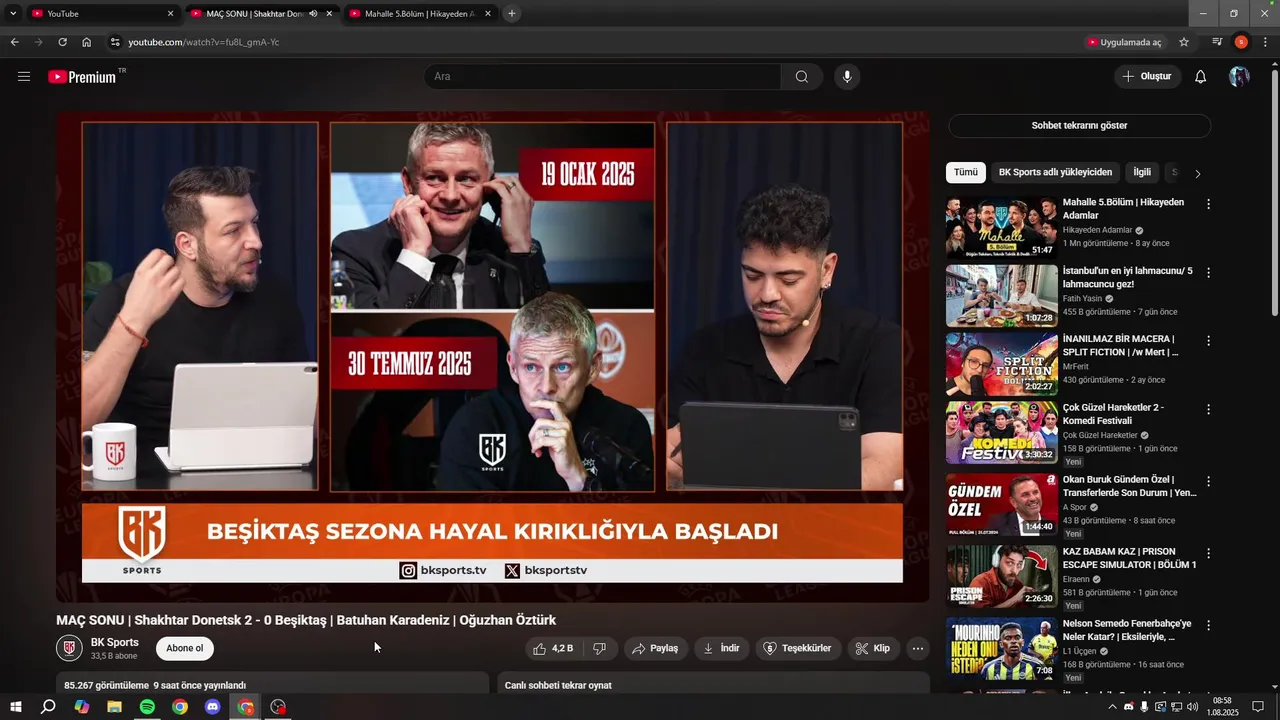Open Discord from taskbar
1280x720 pixels.
click(x=212, y=707)
